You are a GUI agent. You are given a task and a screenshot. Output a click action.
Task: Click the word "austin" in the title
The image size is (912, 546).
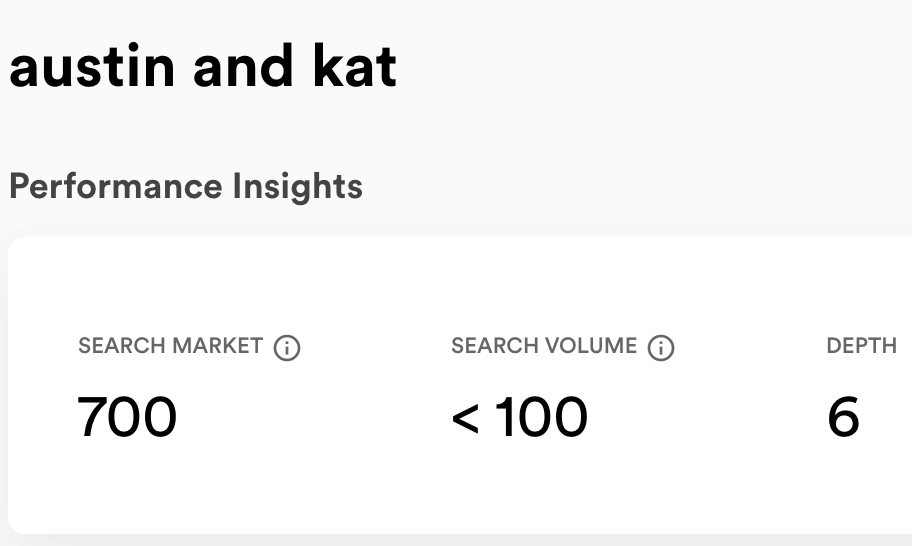92,66
